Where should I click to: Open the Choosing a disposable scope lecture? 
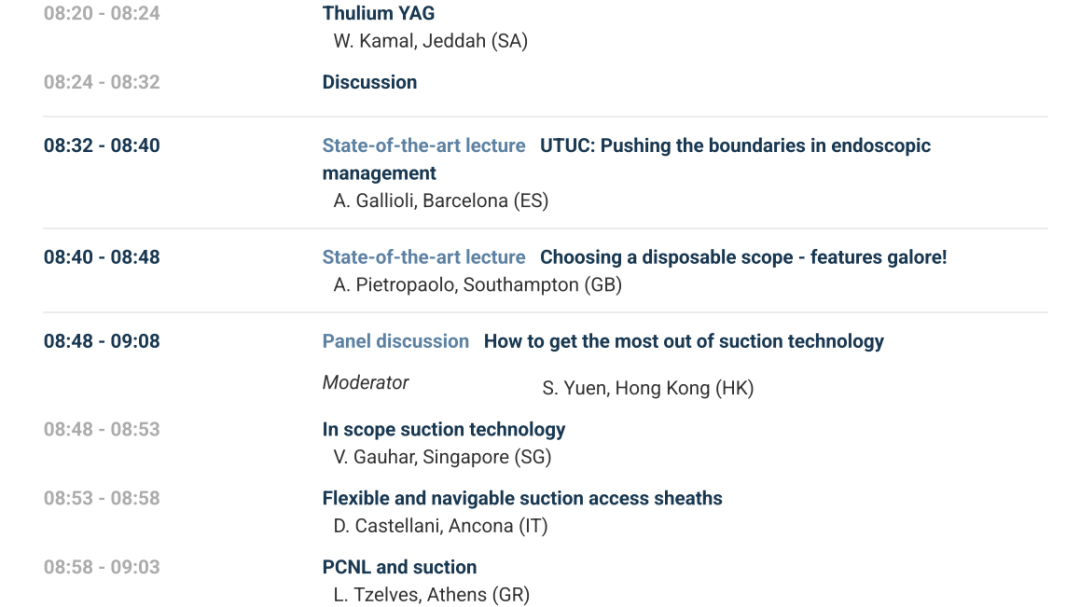[743, 257]
